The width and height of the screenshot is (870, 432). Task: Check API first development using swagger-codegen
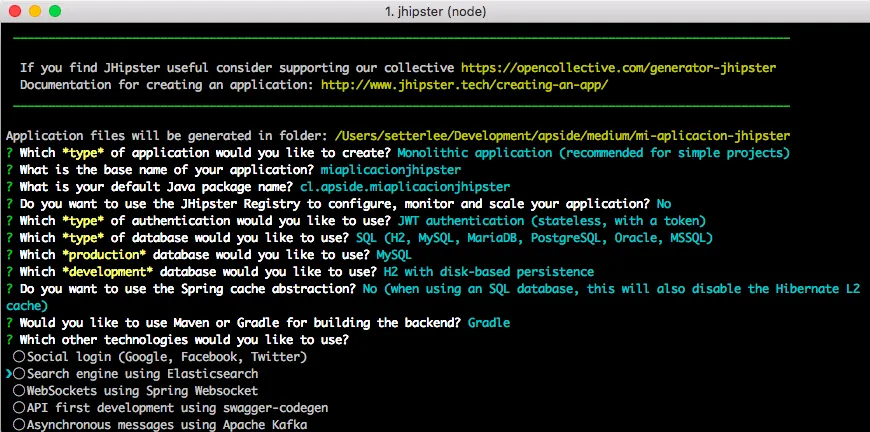pyautogui.click(x=170, y=408)
